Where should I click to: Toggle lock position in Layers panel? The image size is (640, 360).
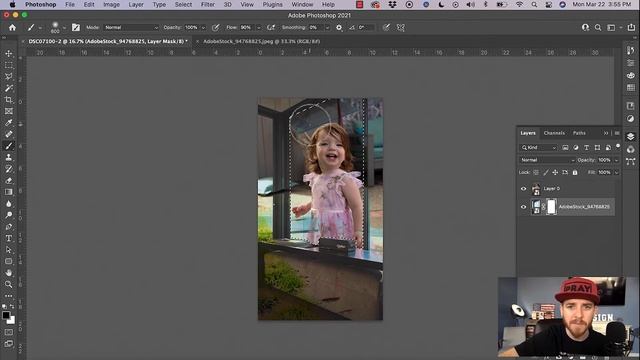[x=555, y=173]
